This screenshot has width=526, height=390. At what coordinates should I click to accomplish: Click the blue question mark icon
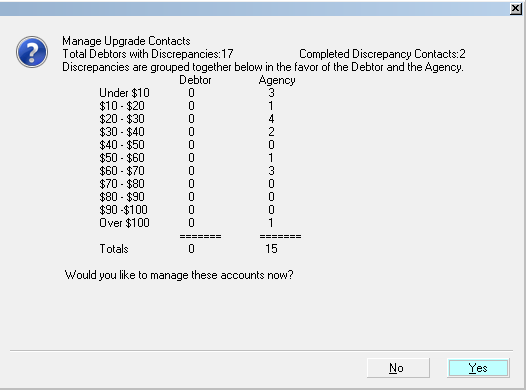point(32,52)
